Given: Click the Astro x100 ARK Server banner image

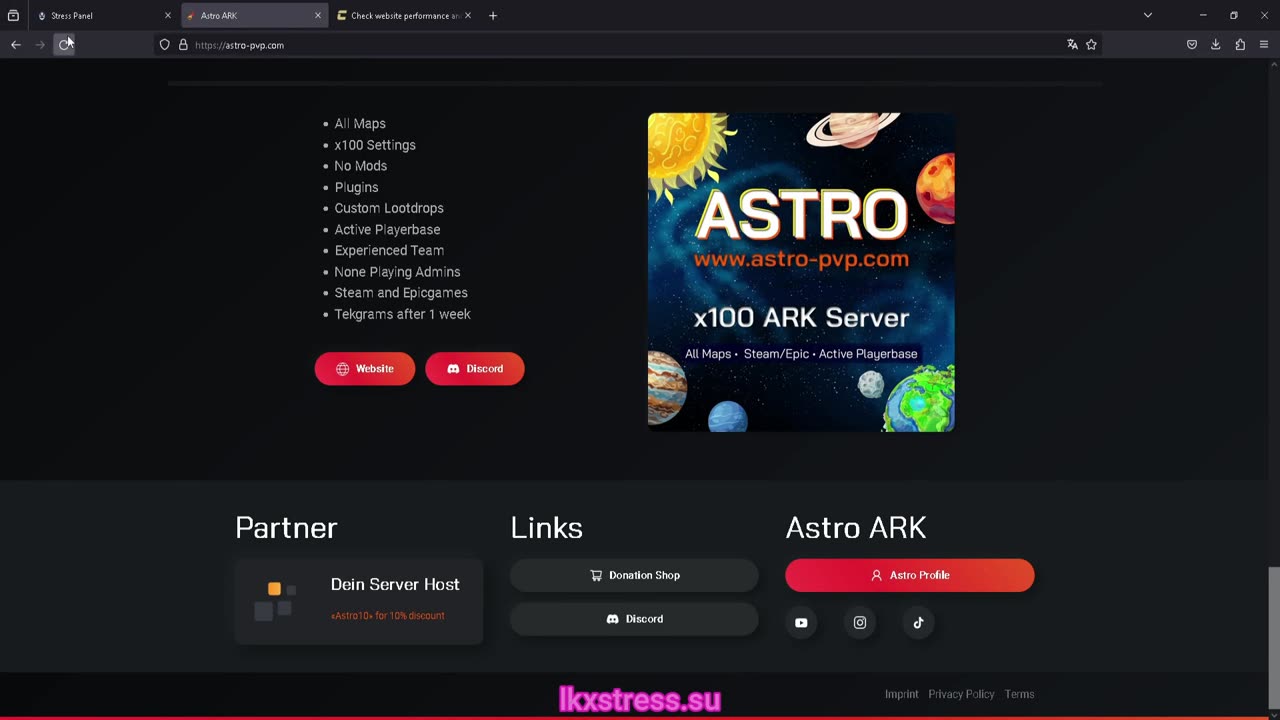Looking at the screenshot, I should 801,272.
